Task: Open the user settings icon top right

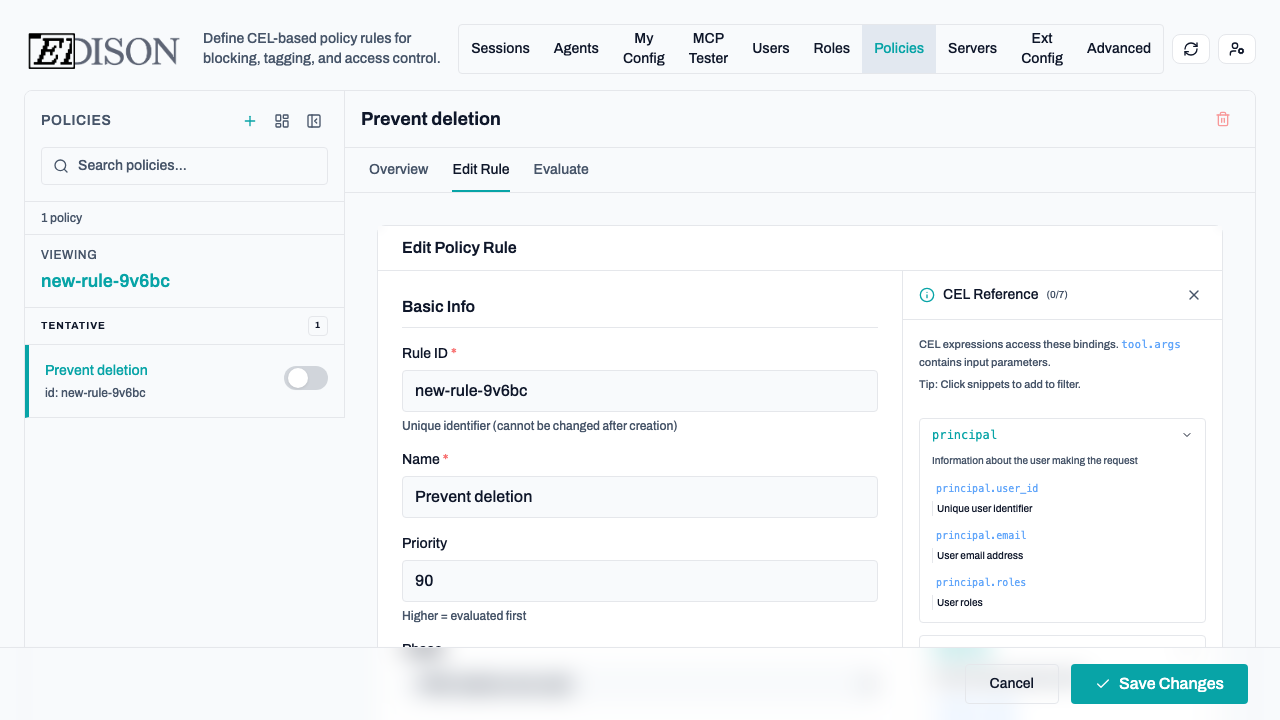Action: tap(1236, 49)
